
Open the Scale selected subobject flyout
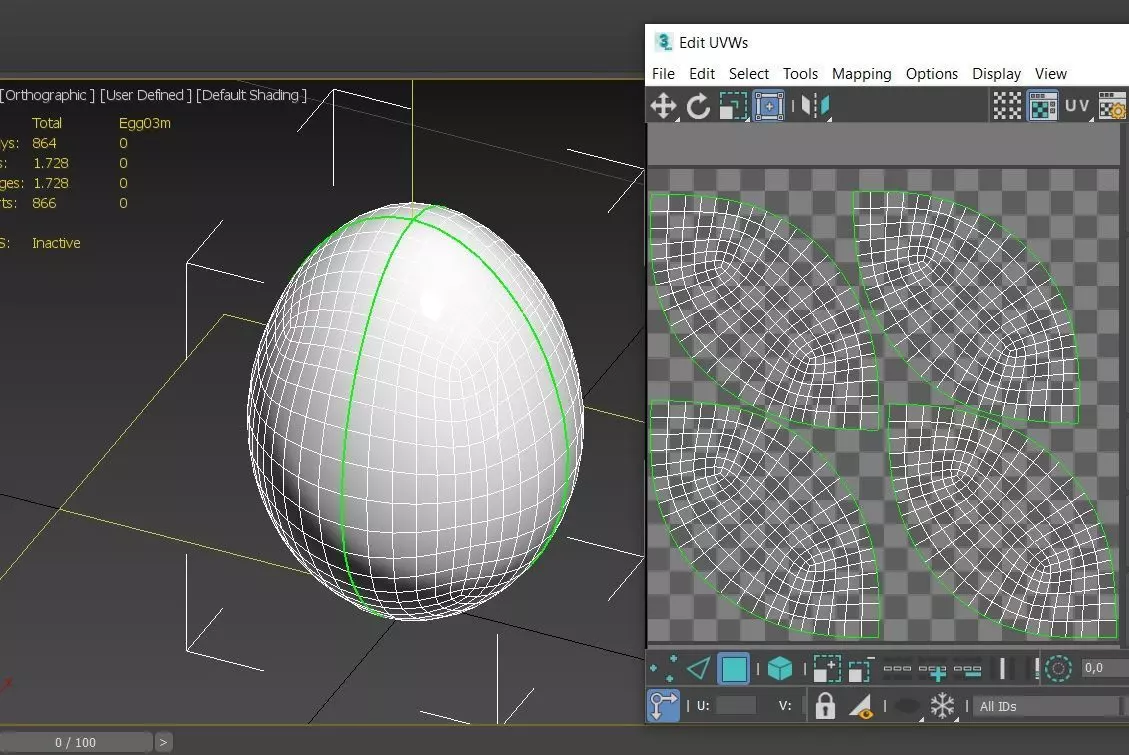[x=733, y=107]
